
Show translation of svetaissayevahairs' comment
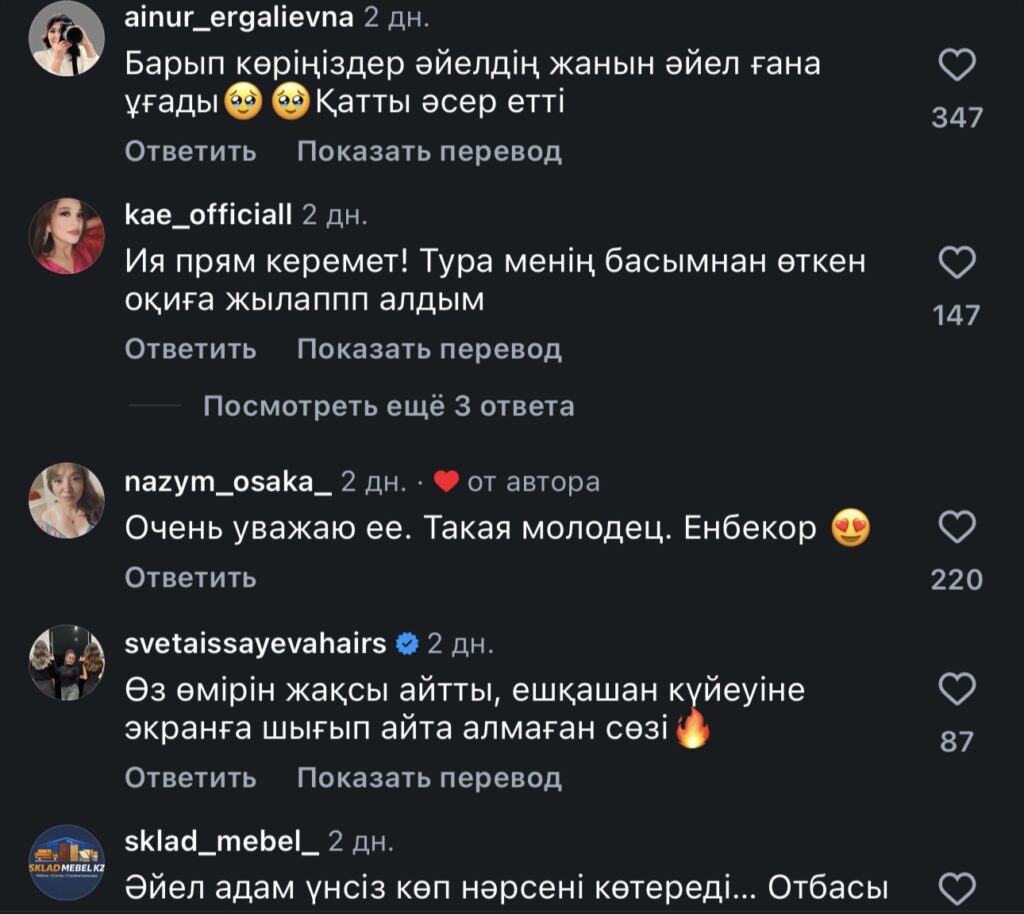click(x=429, y=777)
